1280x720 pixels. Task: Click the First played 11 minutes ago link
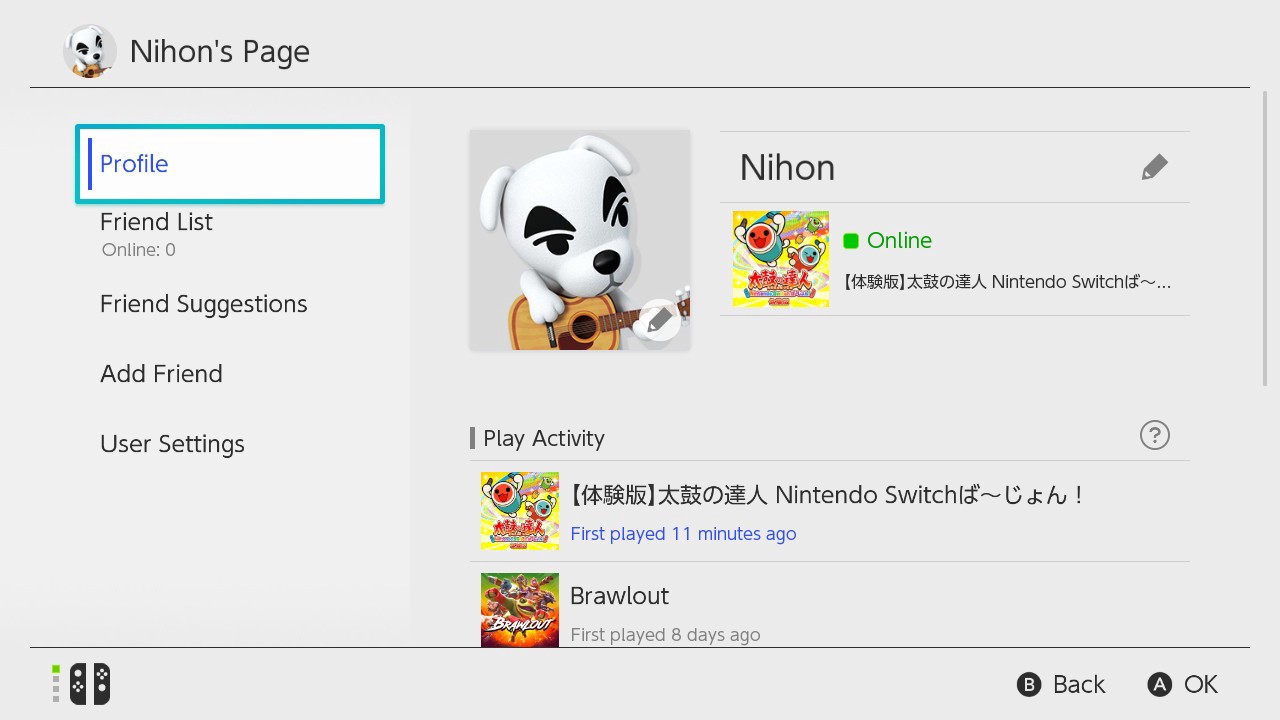683,534
